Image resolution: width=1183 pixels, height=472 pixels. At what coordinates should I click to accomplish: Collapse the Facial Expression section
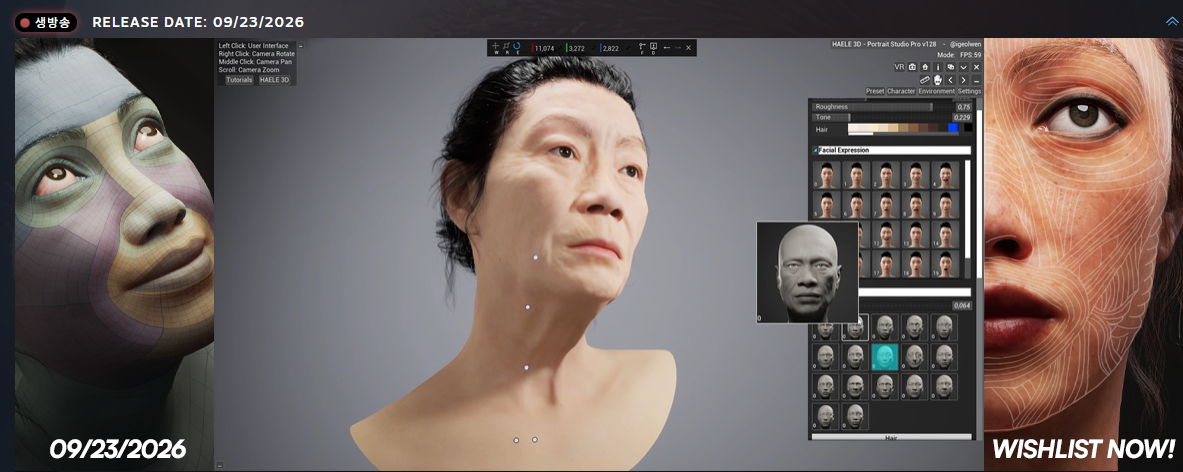click(x=816, y=150)
